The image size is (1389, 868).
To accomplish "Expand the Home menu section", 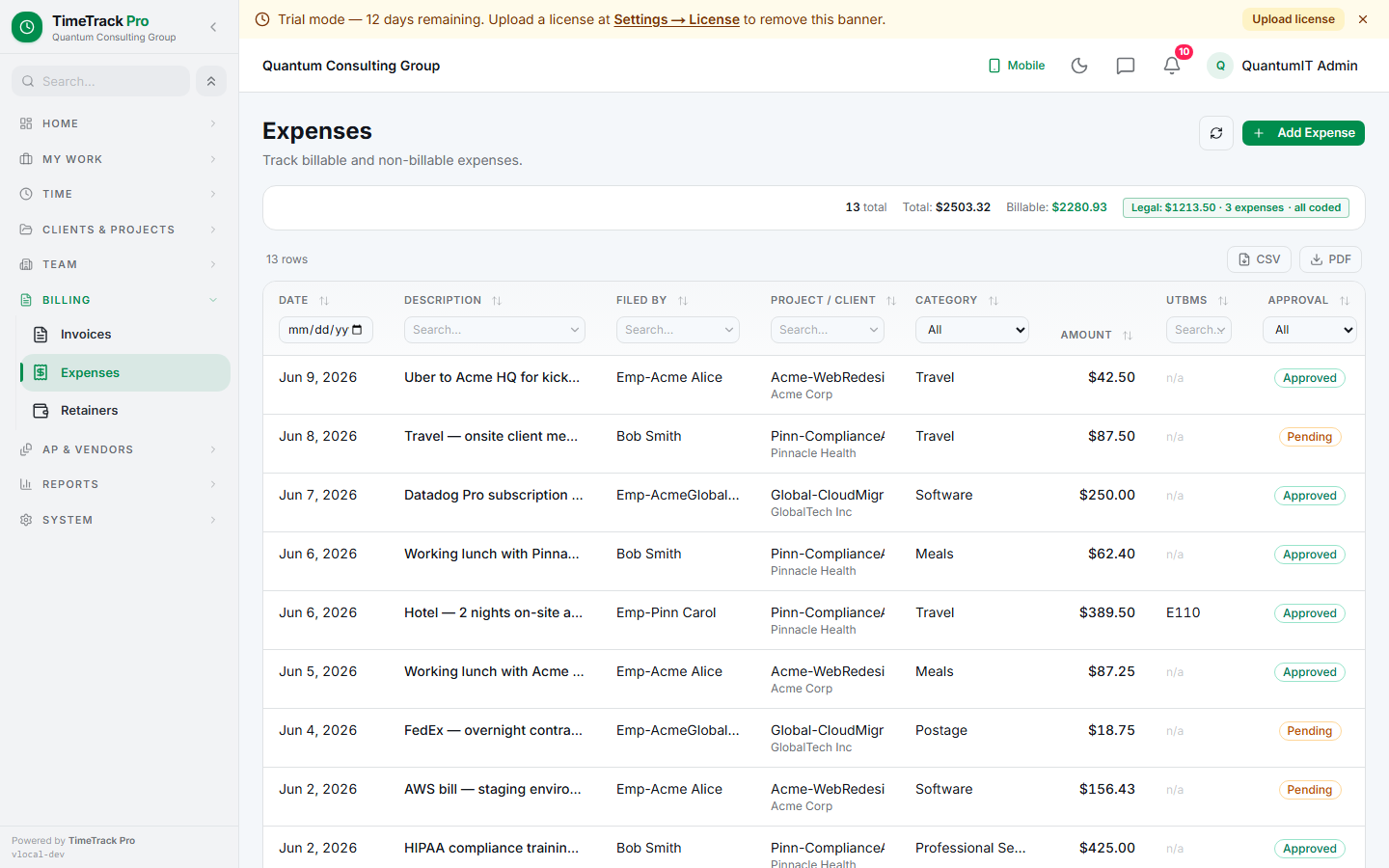I will 120,123.
